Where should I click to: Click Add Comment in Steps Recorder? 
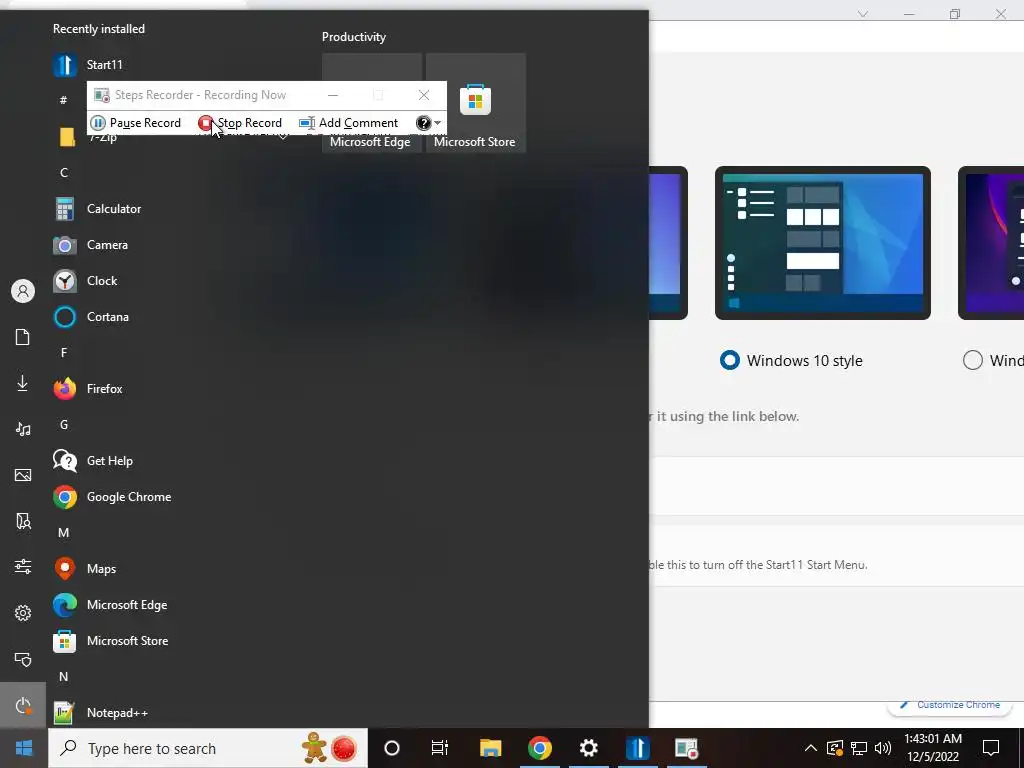348,123
